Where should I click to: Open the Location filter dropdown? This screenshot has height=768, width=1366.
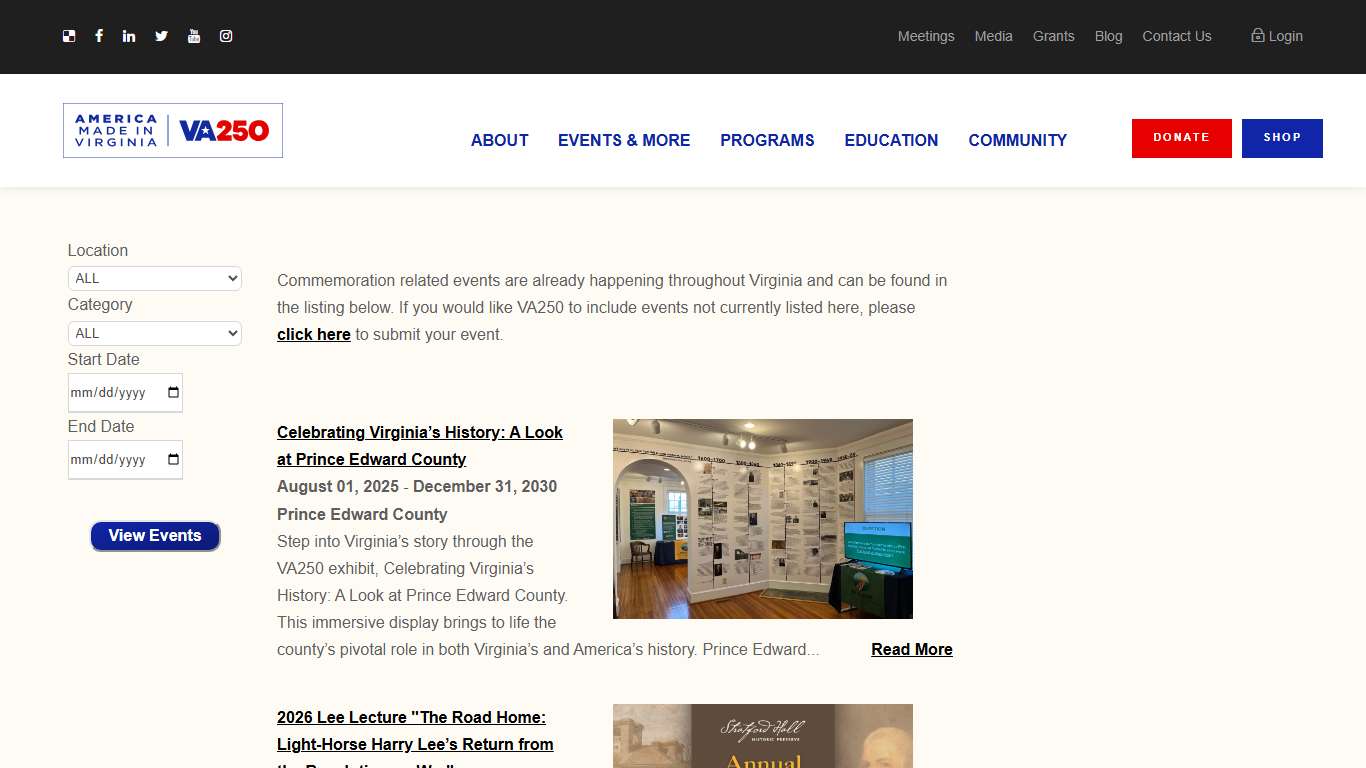[154, 278]
